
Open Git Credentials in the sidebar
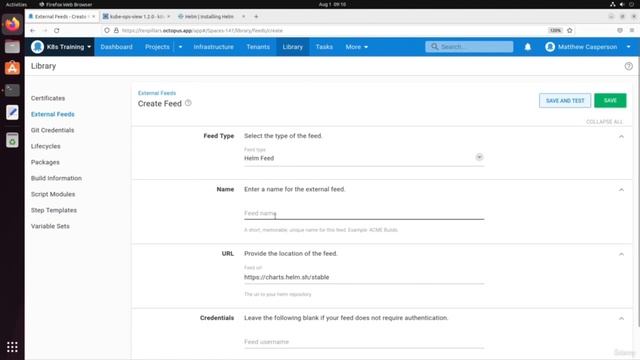pos(53,130)
